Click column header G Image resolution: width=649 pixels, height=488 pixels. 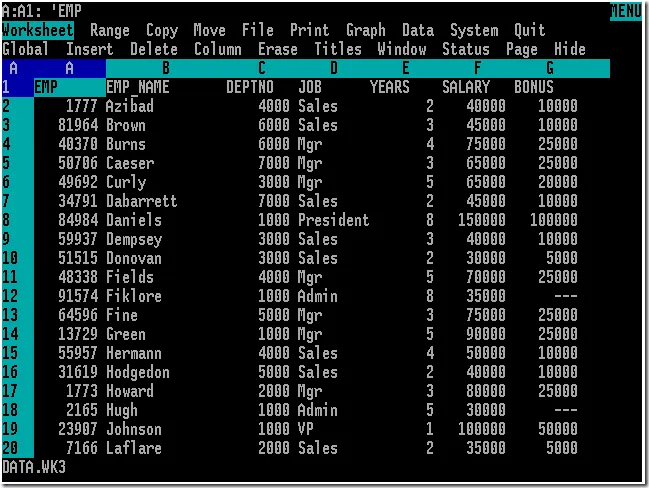coord(550,68)
